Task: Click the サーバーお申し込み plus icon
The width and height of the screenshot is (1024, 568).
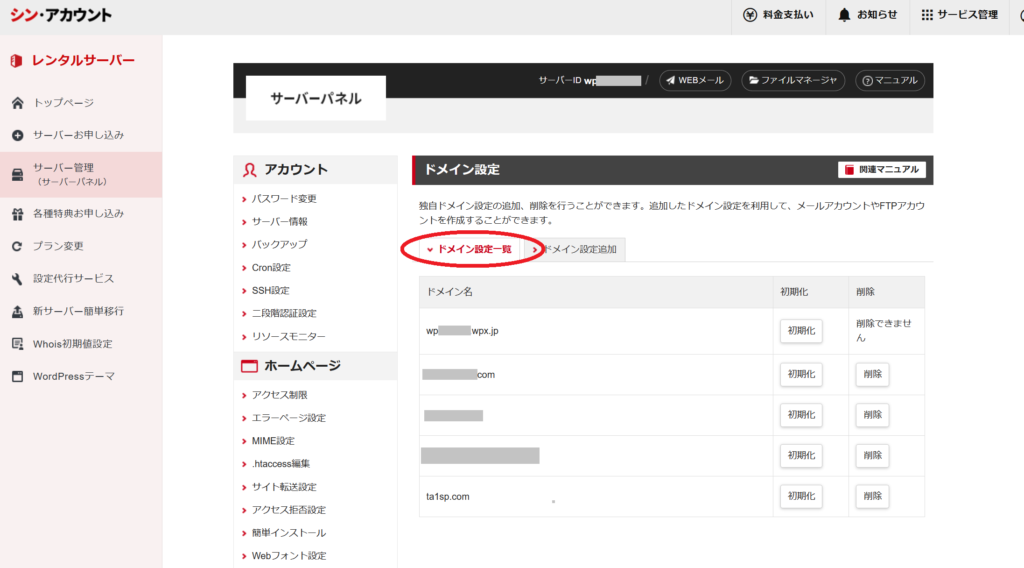Action: [17, 135]
